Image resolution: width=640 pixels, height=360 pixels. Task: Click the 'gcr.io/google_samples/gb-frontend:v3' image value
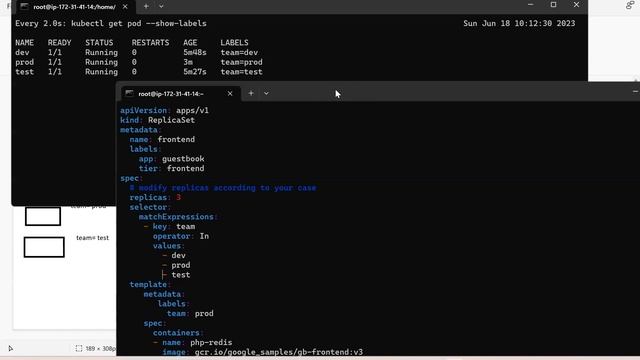pyautogui.click(x=279, y=352)
